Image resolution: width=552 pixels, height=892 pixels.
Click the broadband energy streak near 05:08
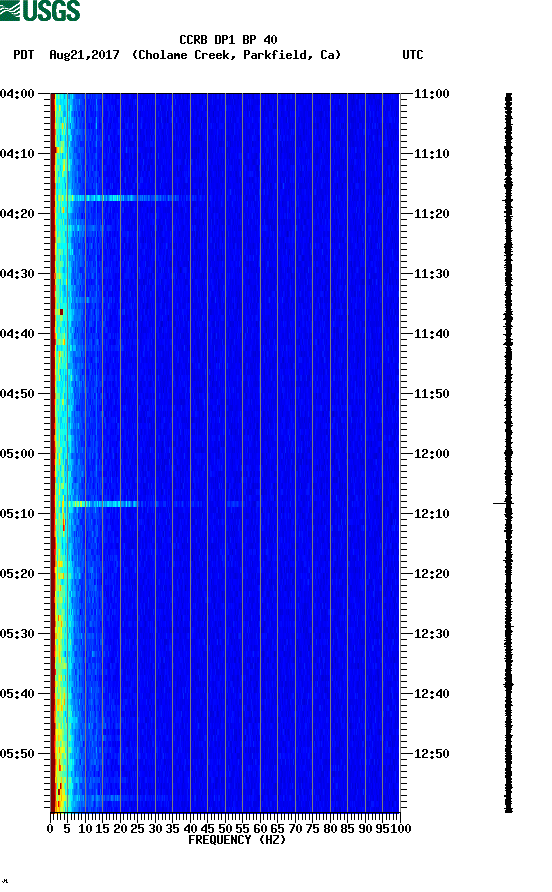tap(102, 504)
